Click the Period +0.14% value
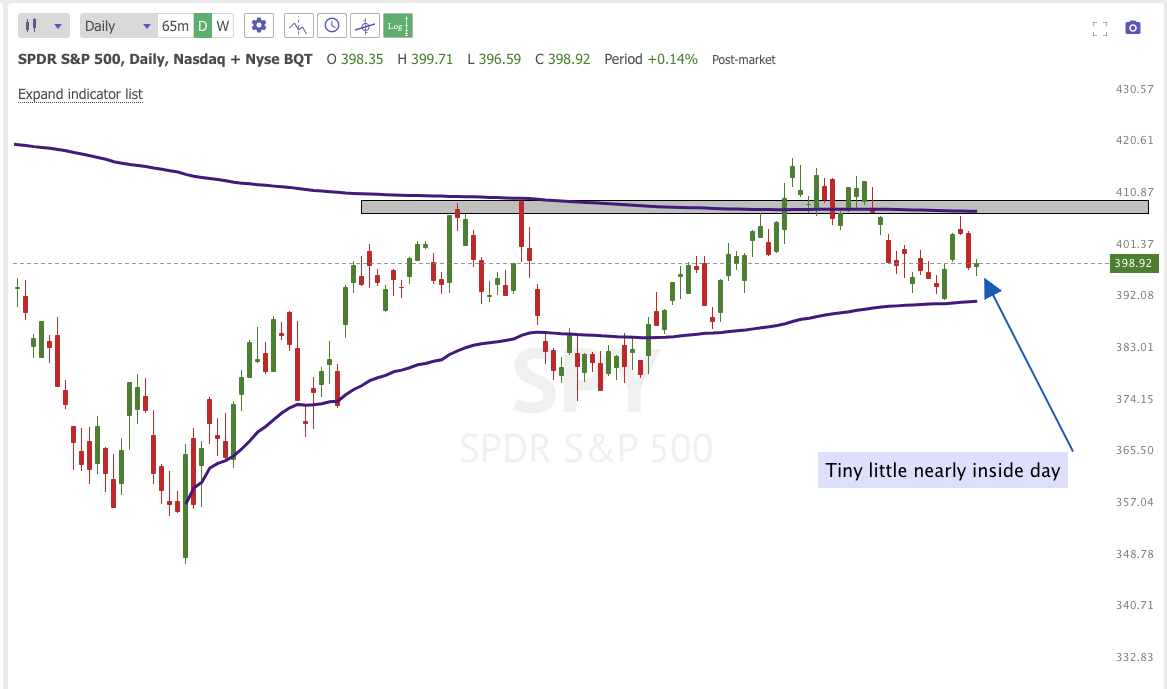Viewport: 1167px width, 689px height. click(672, 60)
